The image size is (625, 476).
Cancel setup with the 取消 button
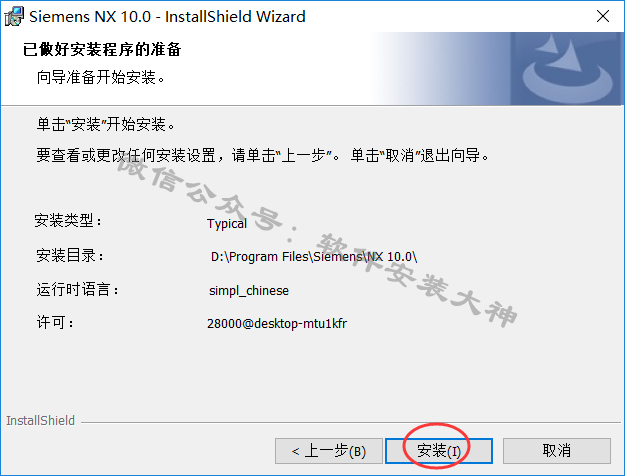coord(556,451)
